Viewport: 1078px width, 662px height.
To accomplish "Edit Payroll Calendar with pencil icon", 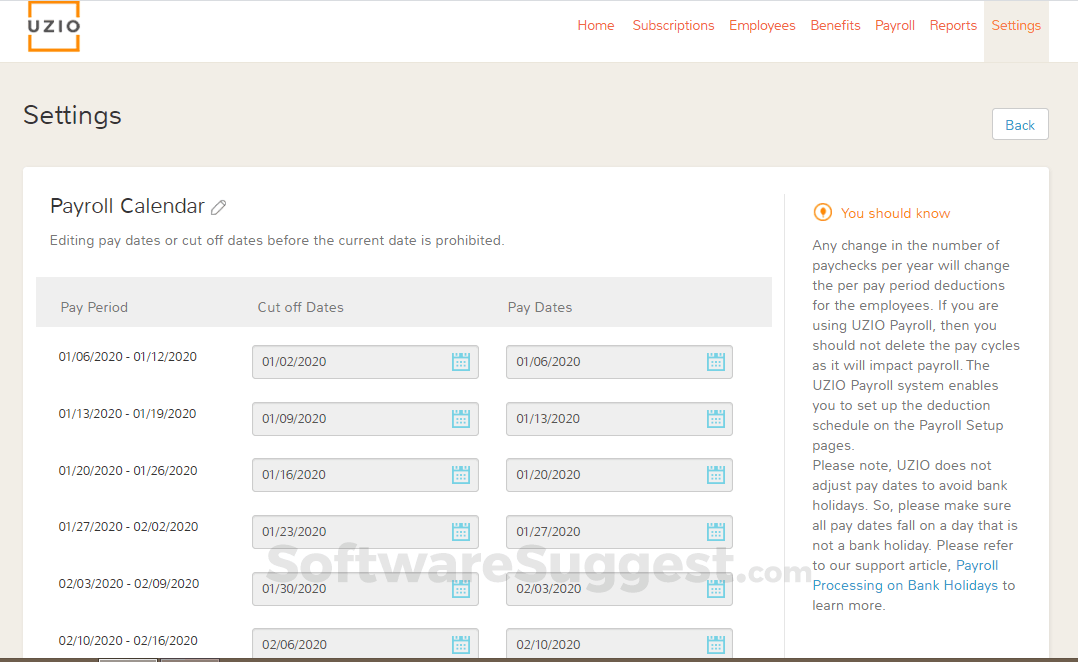I will pyautogui.click(x=219, y=207).
